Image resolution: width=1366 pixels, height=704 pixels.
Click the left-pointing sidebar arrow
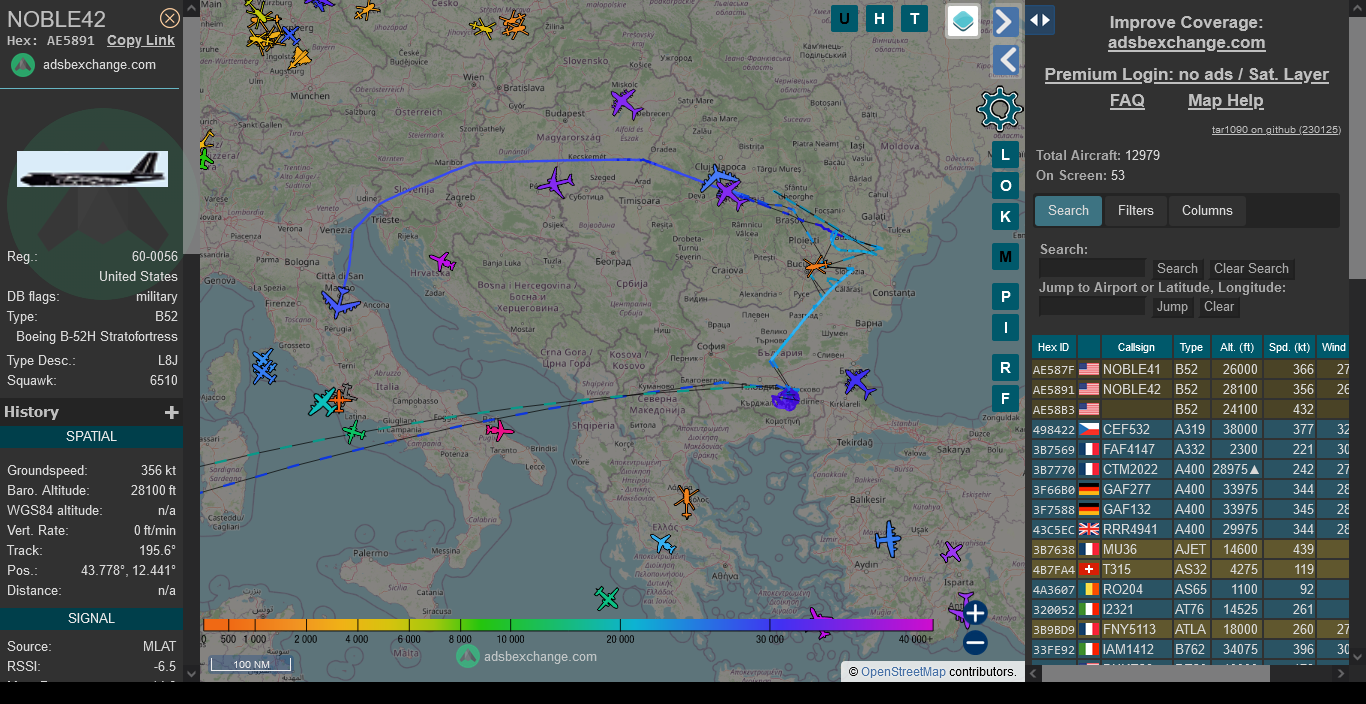pyautogui.click(x=1006, y=60)
